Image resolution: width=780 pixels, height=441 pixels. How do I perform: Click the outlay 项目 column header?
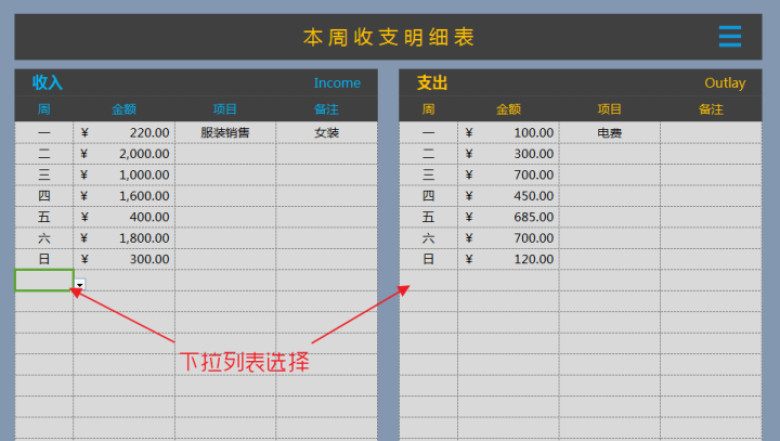[x=609, y=109]
